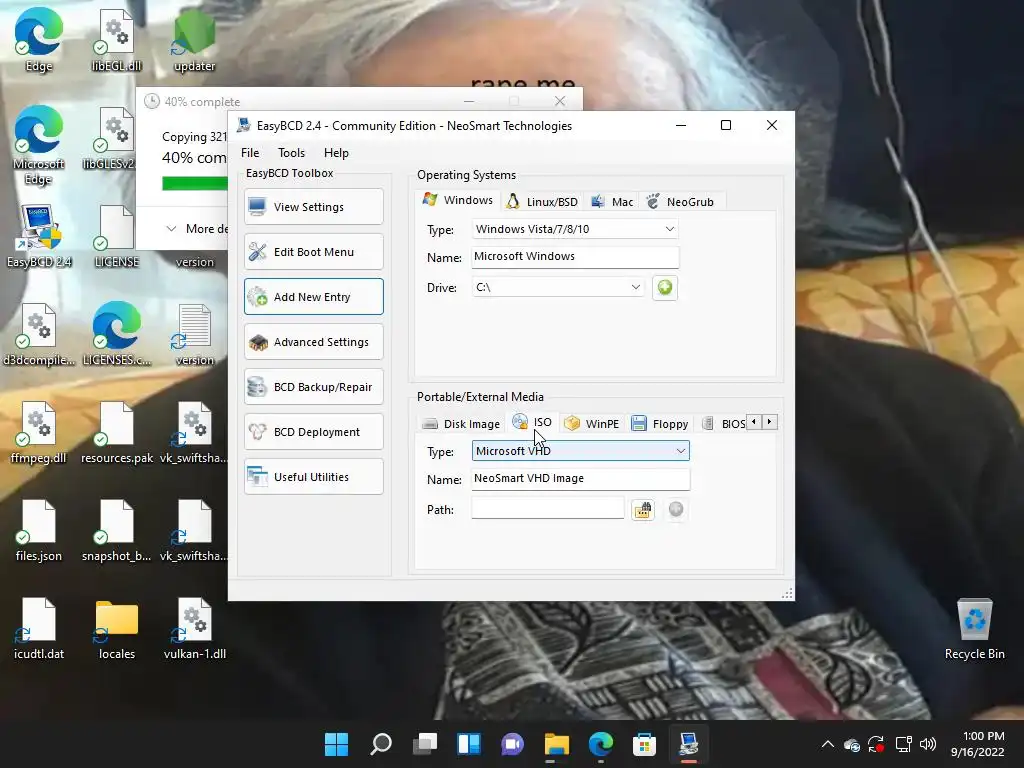This screenshot has height=768, width=1024.
Task: Open Widgets on the taskbar
Action: [469, 744]
